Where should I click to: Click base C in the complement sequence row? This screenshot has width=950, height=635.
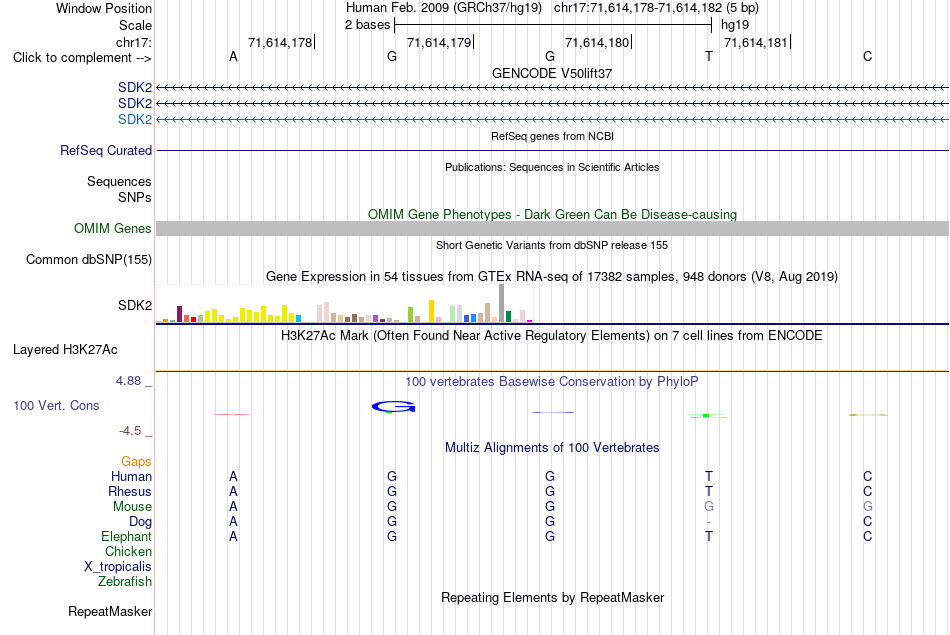click(x=868, y=56)
